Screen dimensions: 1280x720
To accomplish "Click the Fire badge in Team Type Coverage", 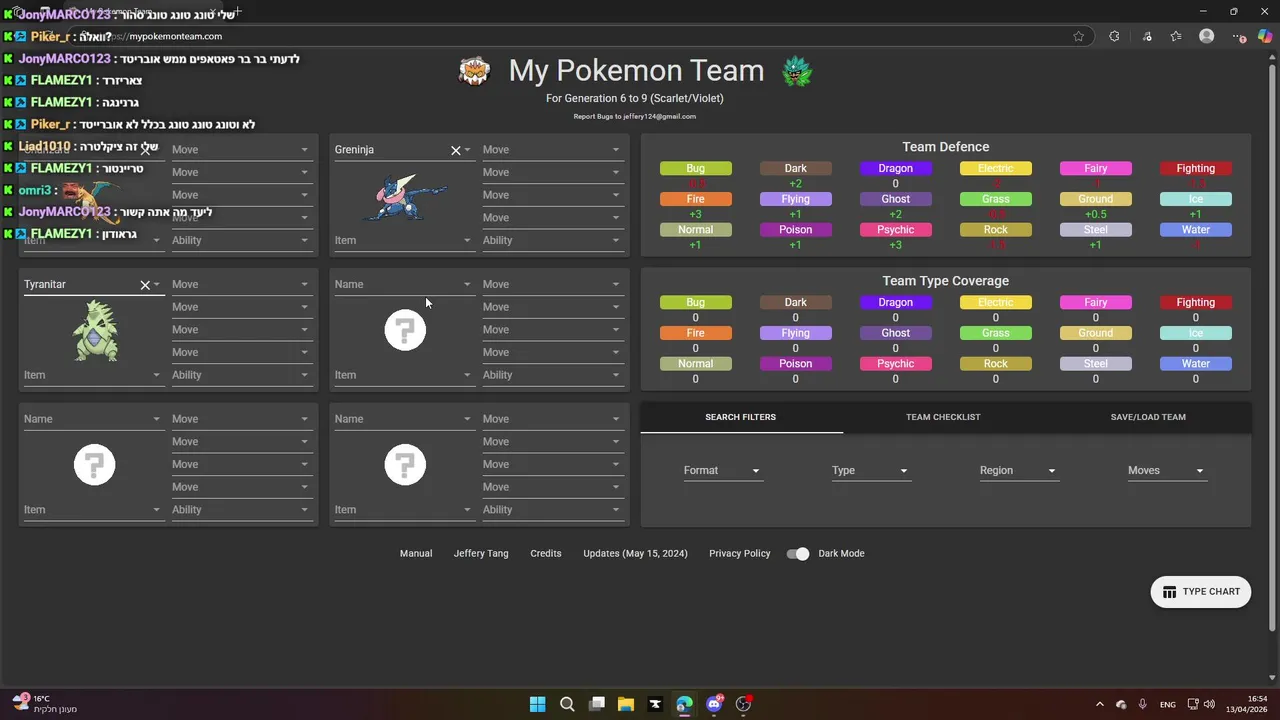I will [696, 333].
